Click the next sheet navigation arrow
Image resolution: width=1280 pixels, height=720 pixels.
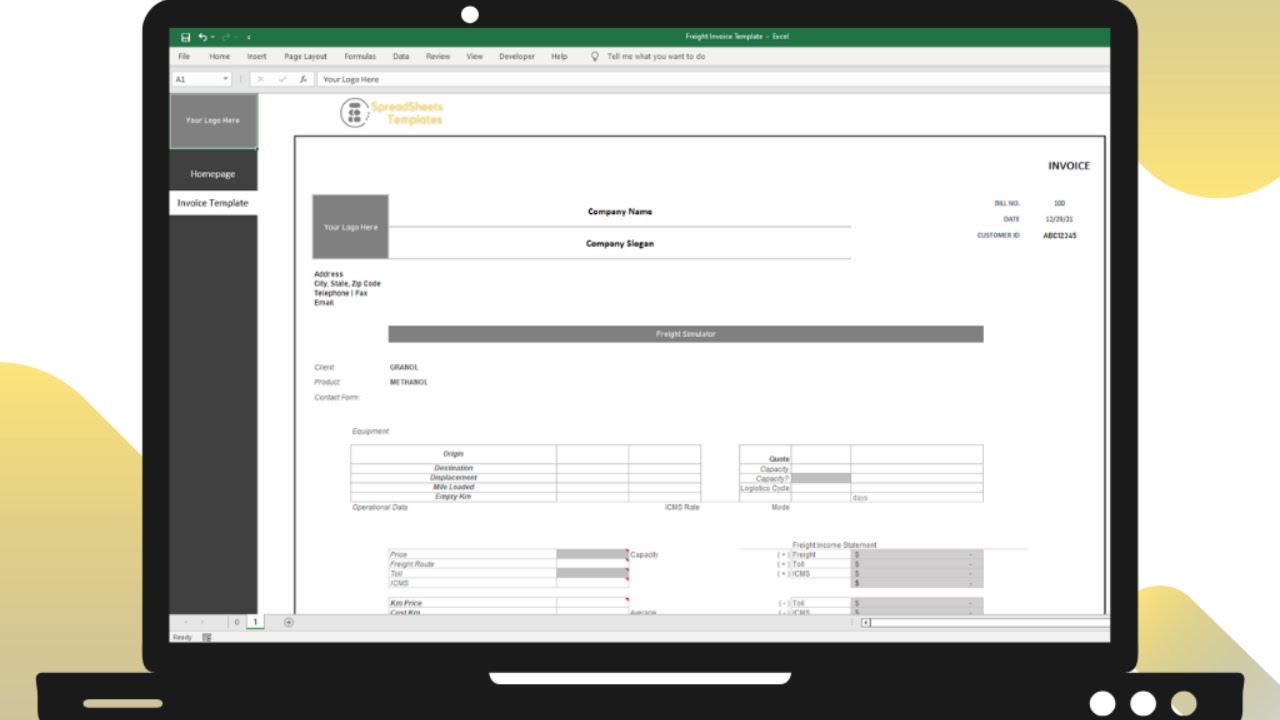tap(202, 622)
